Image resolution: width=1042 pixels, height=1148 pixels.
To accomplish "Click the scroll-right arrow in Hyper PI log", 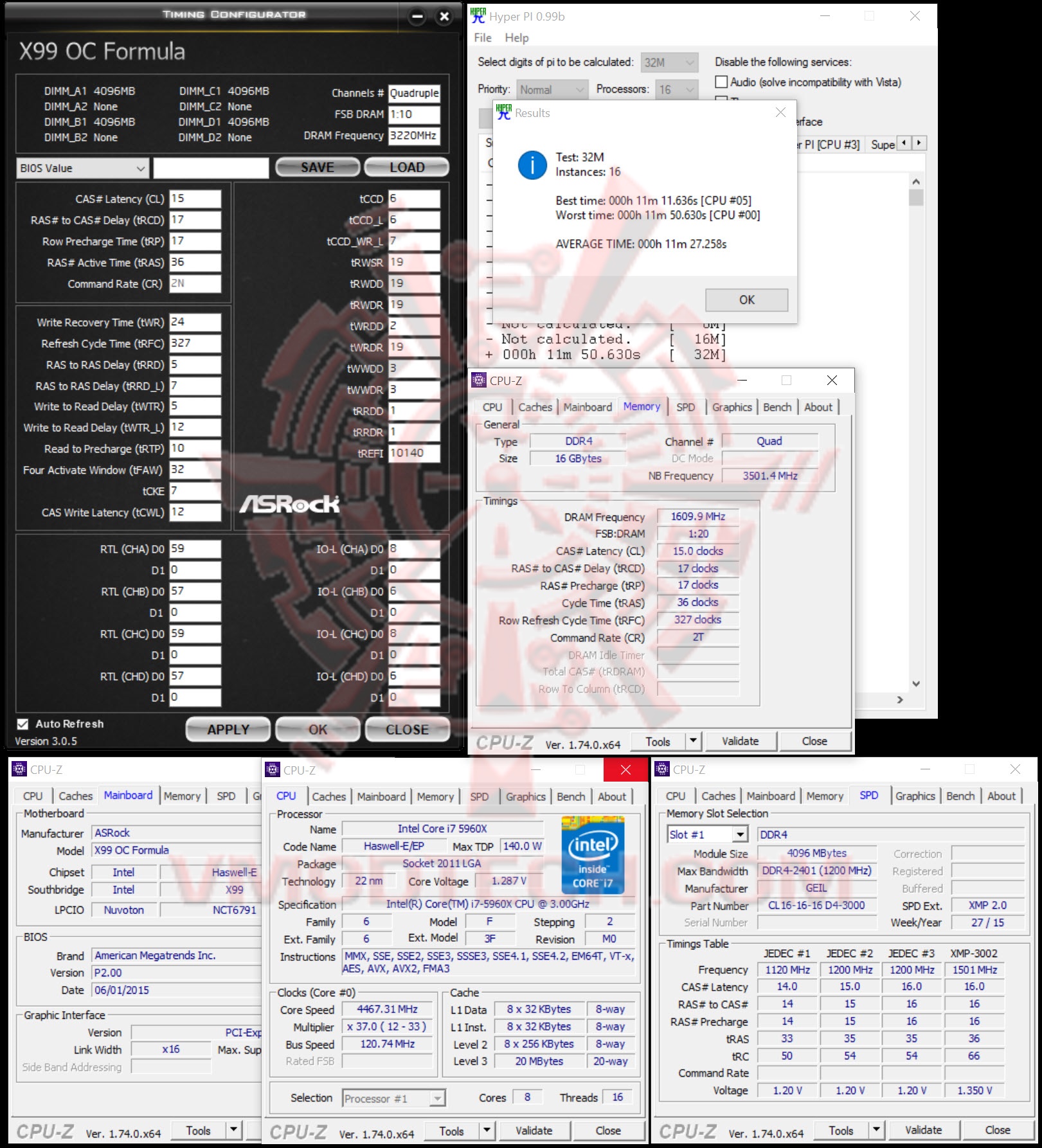I will [x=900, y=699].
